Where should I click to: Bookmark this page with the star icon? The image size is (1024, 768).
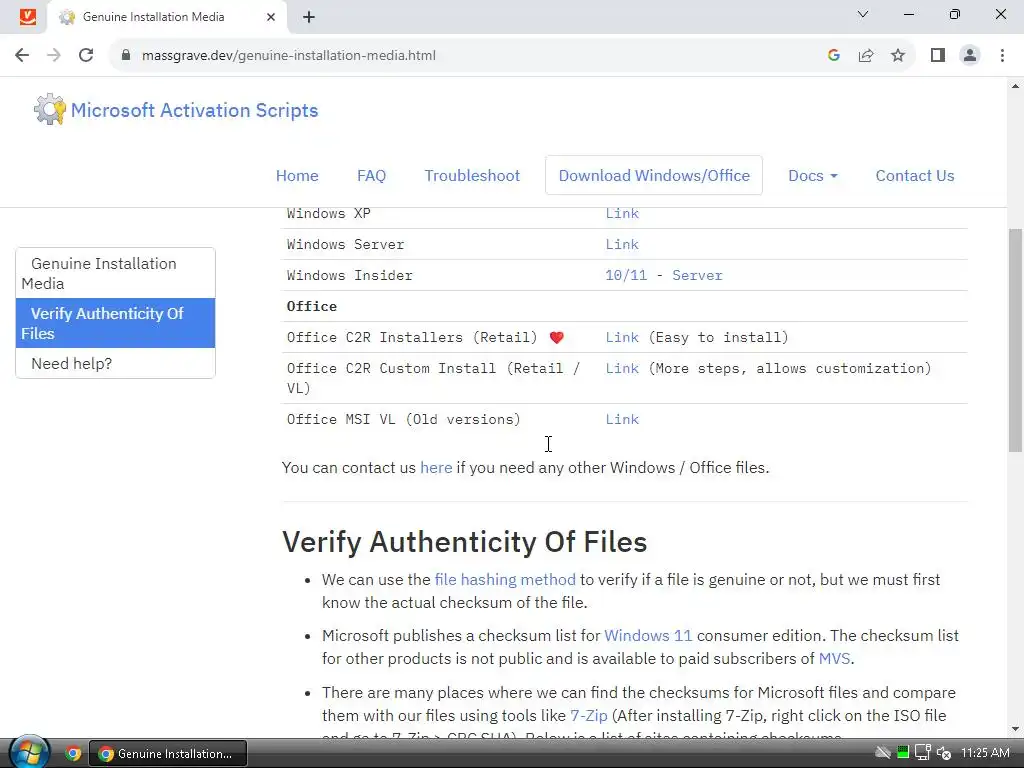(x=898, y=56)
